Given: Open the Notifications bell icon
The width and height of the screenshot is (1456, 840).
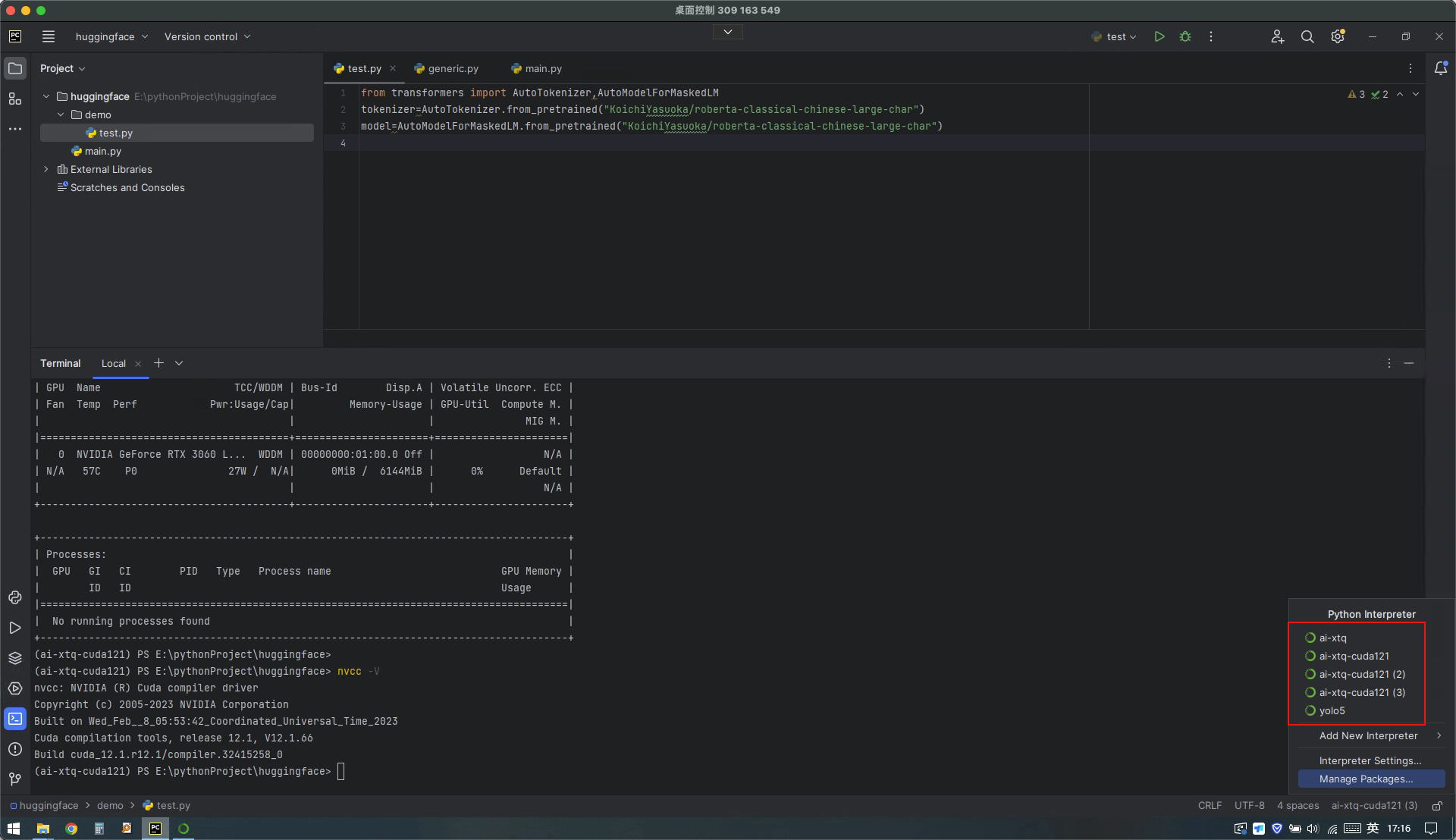Looking at the screenshot, I should [1441, 68].
